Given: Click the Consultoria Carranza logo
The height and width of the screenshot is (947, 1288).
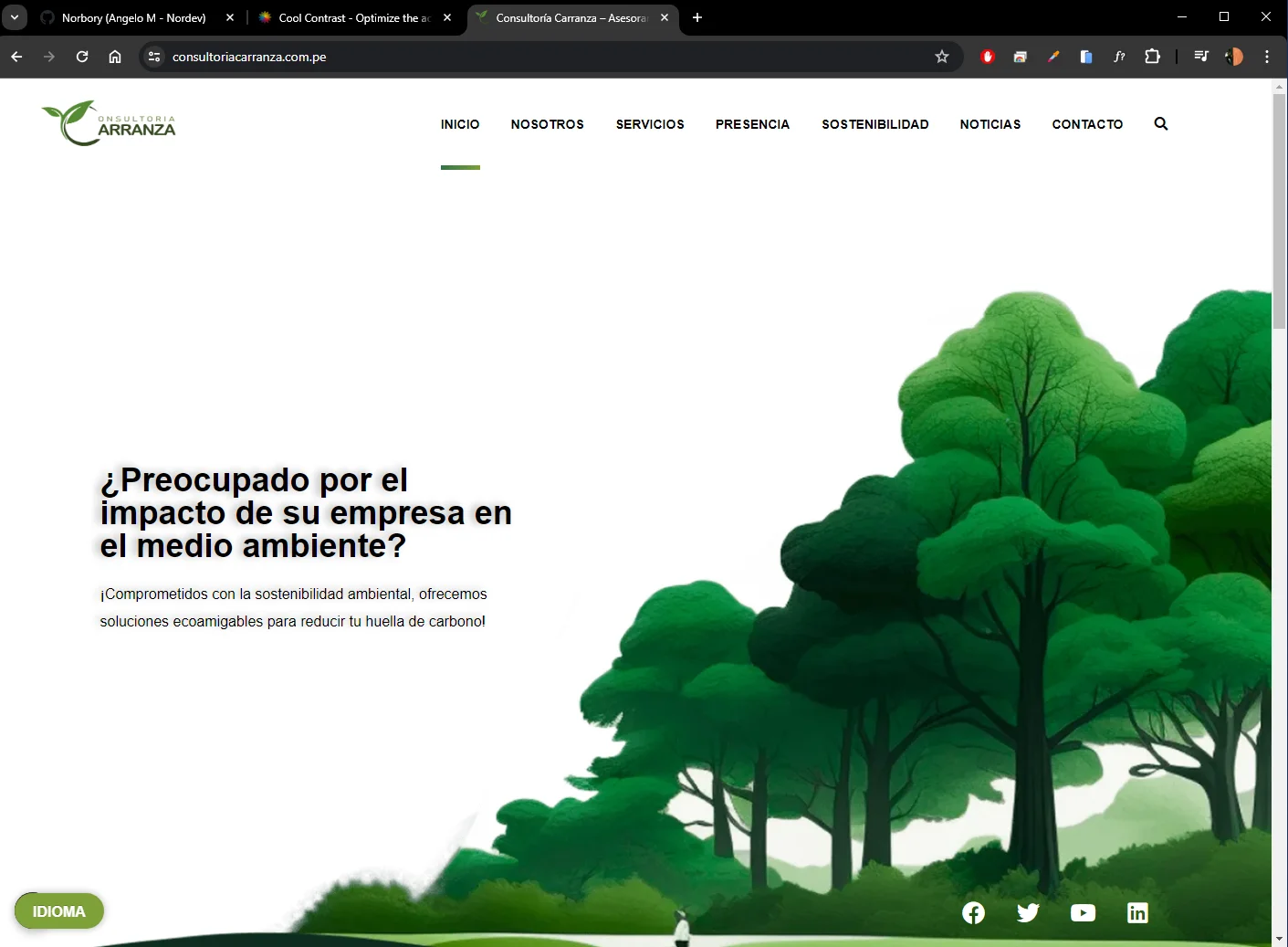Looking at the screenshot, I should tap(109, 123).
